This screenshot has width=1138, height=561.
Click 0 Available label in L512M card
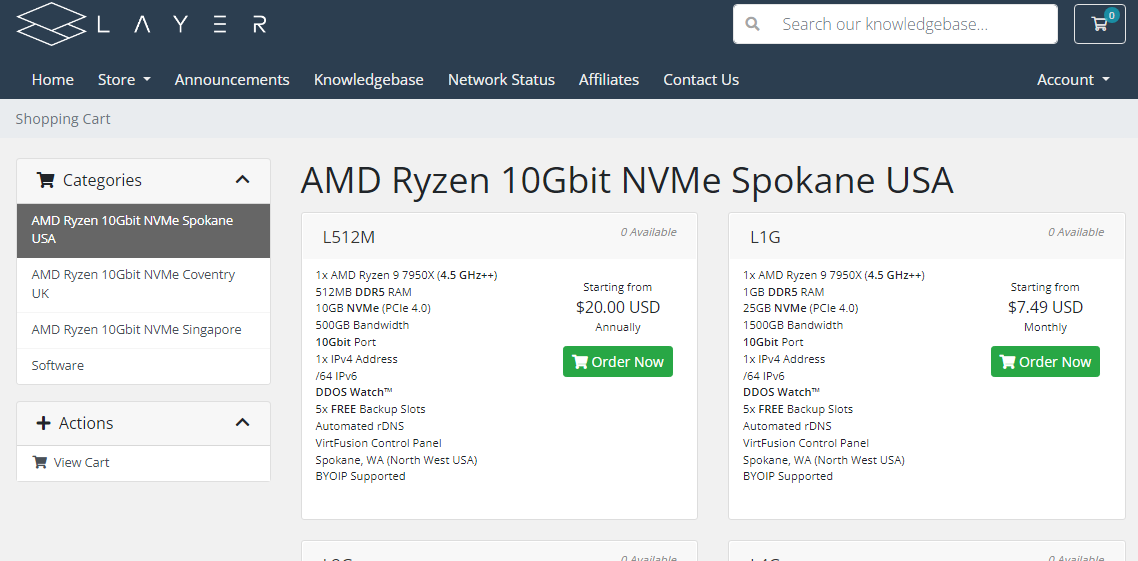(648, 232)
